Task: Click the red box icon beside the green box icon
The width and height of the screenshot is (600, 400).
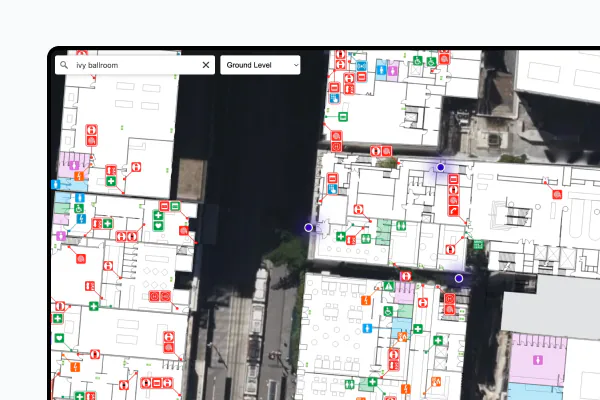Action: (164, 206)
